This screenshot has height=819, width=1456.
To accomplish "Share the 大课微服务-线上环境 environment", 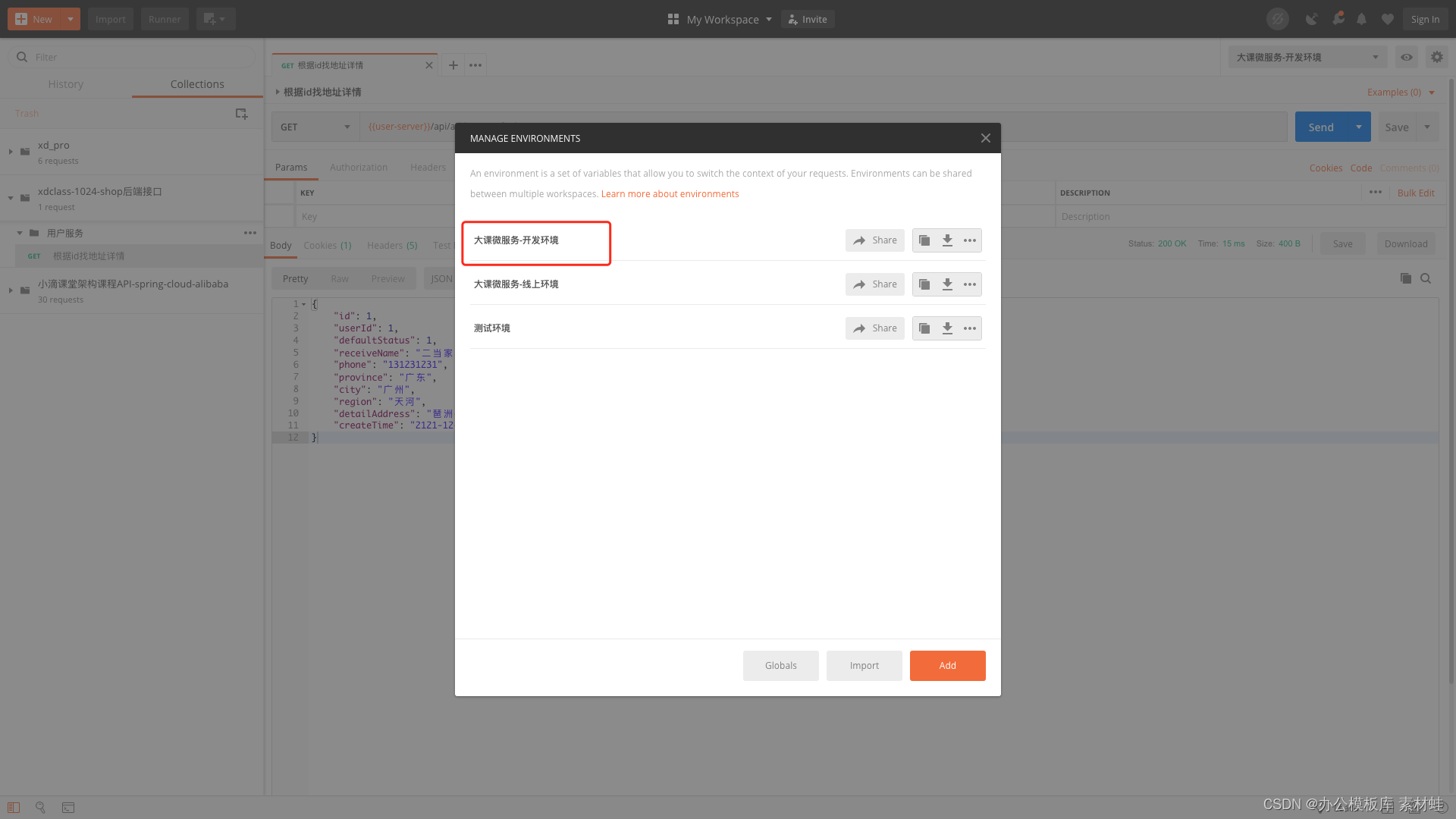I will 875,284.
